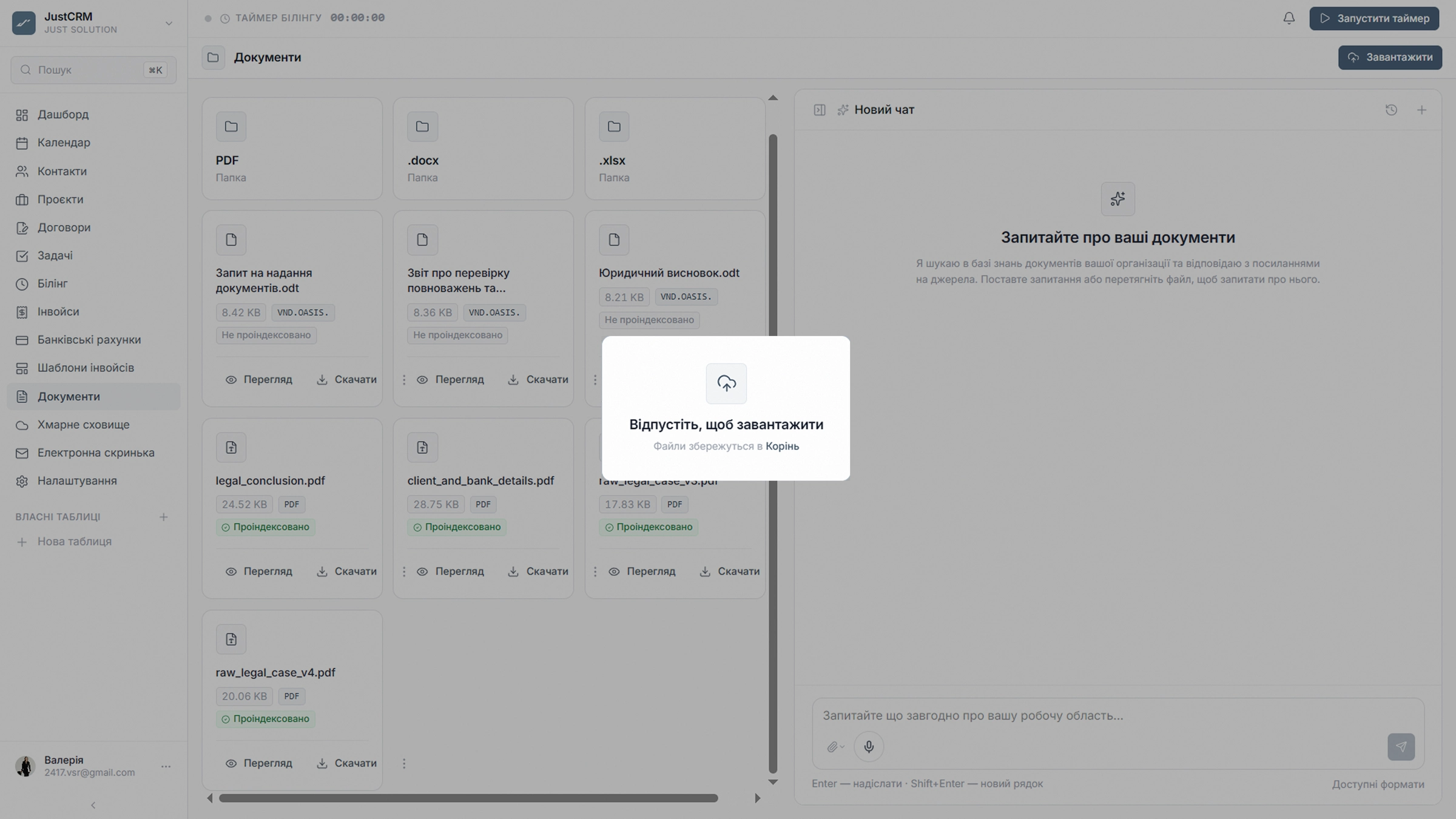Click file icon of raw_legal_case_v4.pdf

[x=231, y=639]
